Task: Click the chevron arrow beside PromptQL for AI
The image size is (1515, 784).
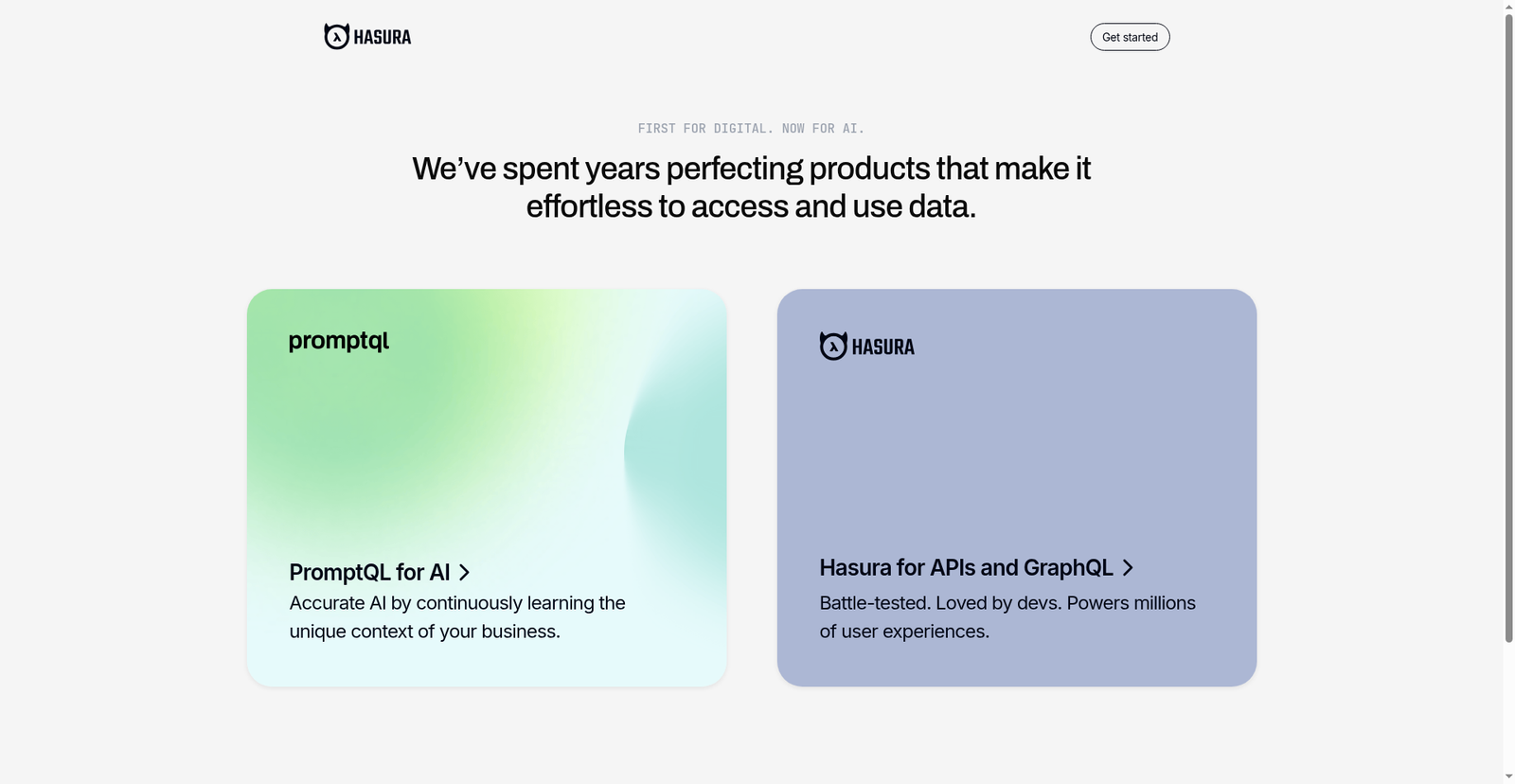Action: pyautogui.click(x=464, y=572)
